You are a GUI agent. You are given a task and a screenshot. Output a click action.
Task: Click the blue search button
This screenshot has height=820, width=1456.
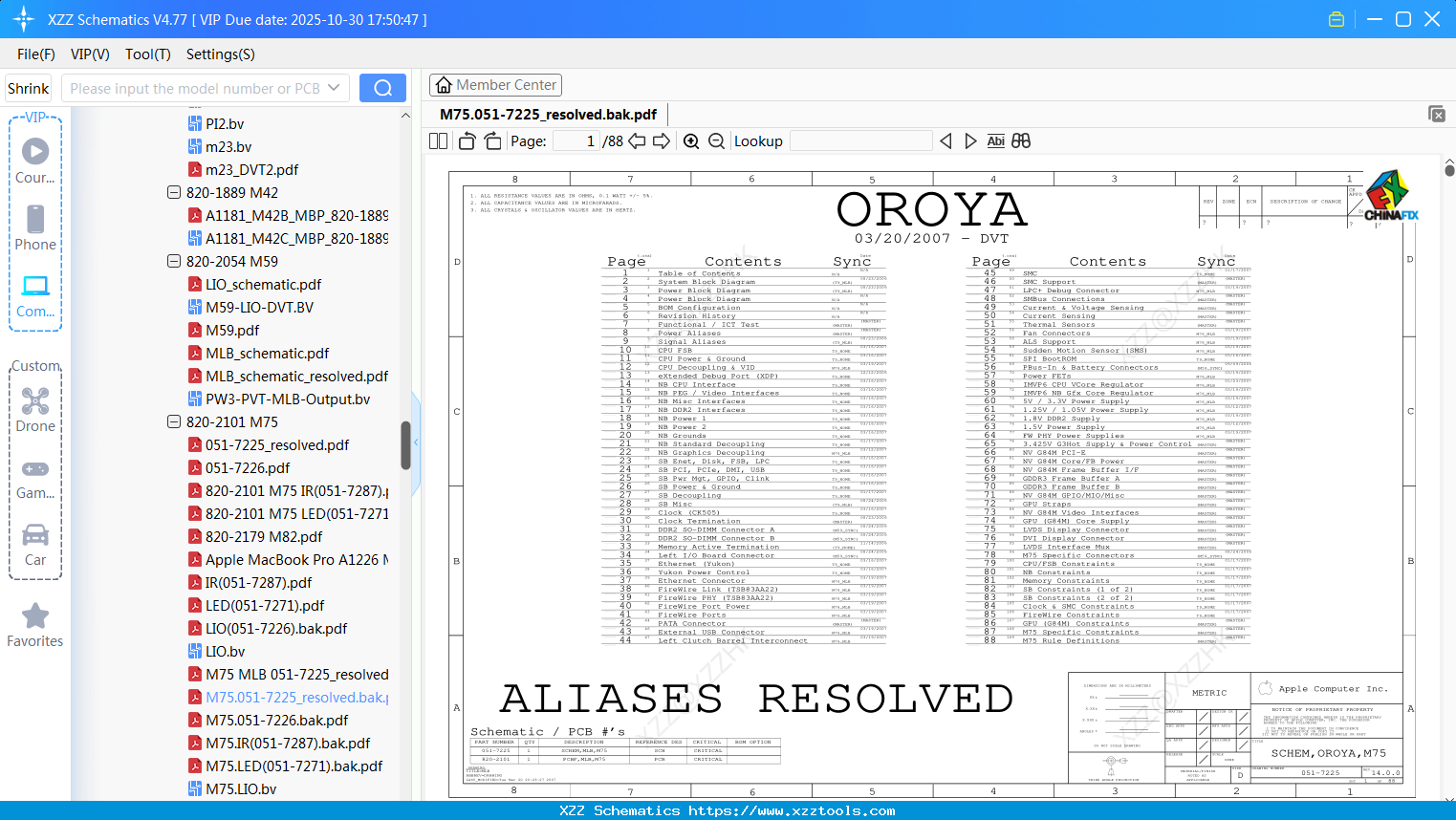[x=382, y=88]
